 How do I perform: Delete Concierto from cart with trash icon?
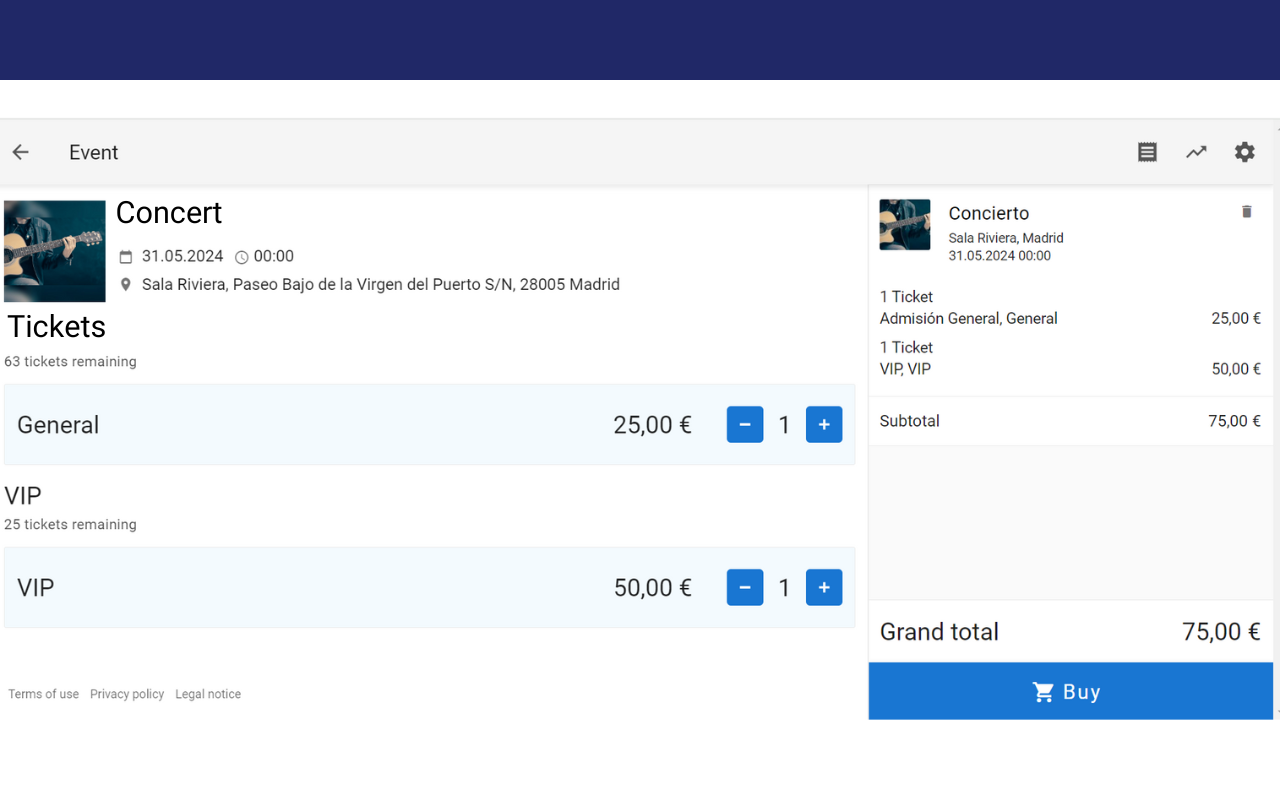(1246, 212)
